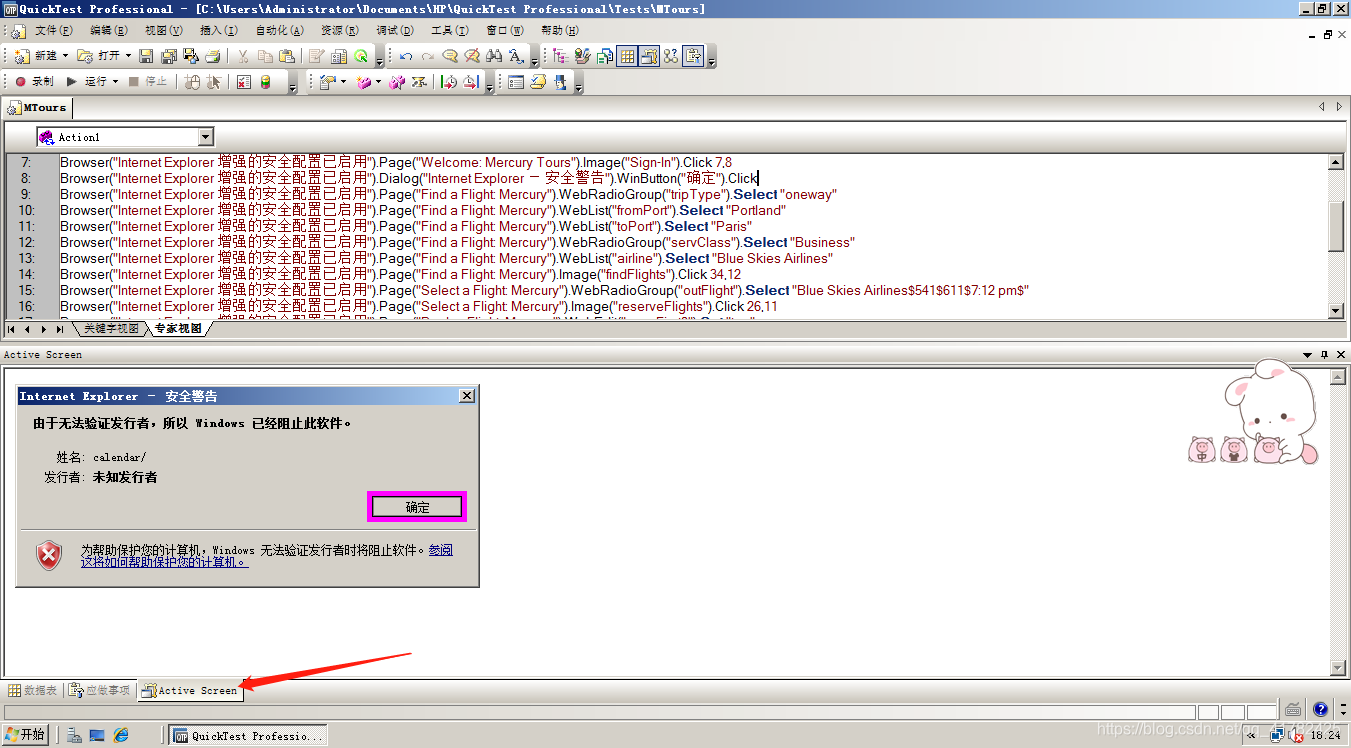Click the red Record button
The image size is (1351, 748).
click(x=34, y=82)
